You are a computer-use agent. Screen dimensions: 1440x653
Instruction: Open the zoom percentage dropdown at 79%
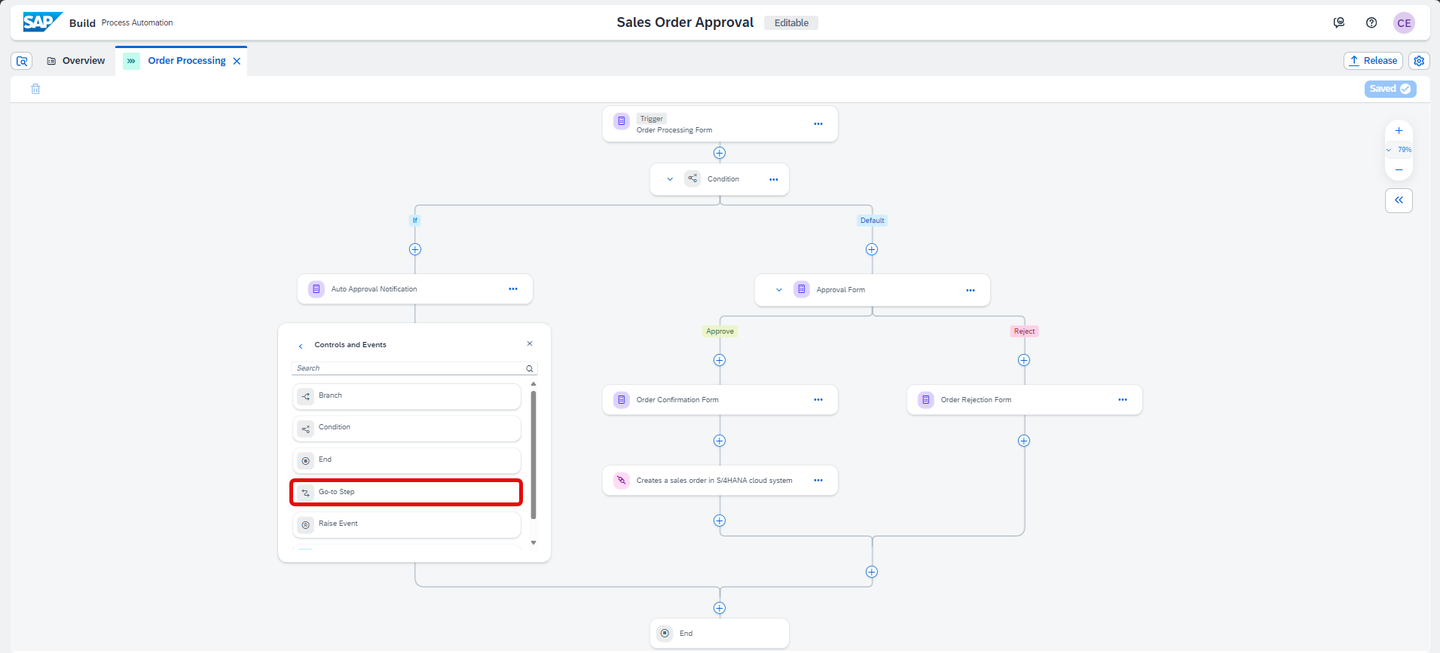(1398, 150)
